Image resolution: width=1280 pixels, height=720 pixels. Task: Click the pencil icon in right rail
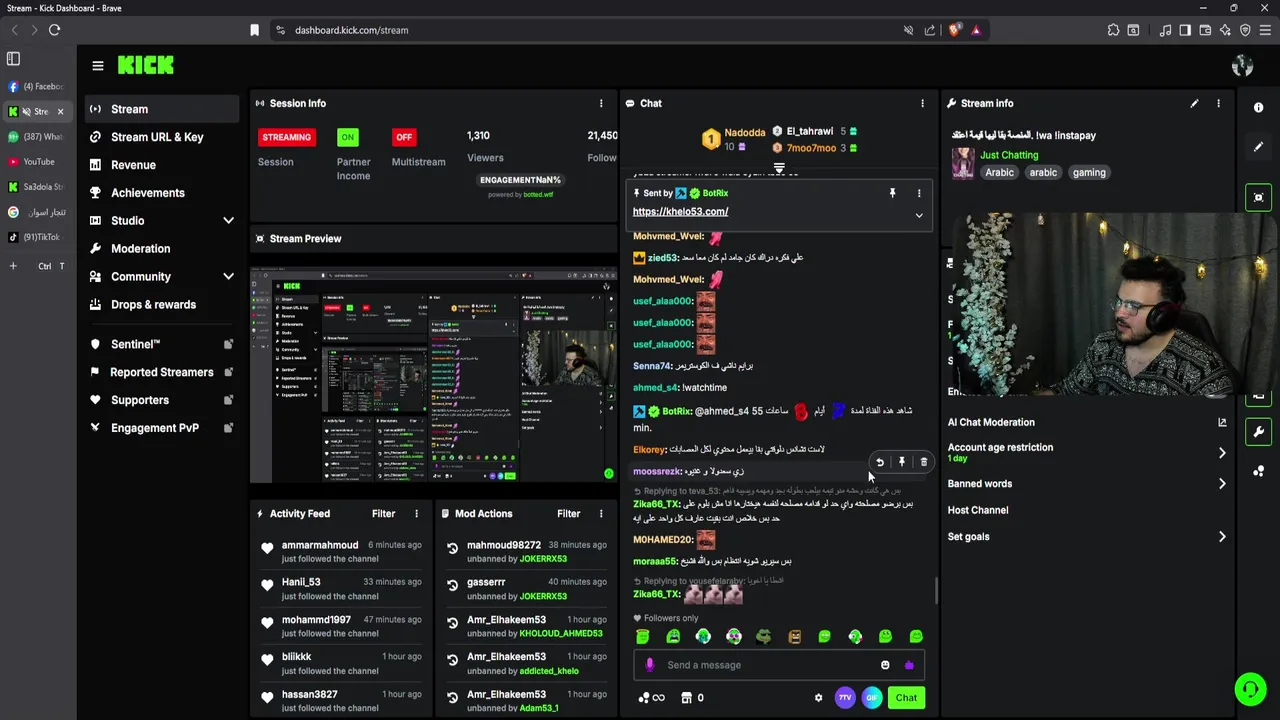click(1259, 147)
